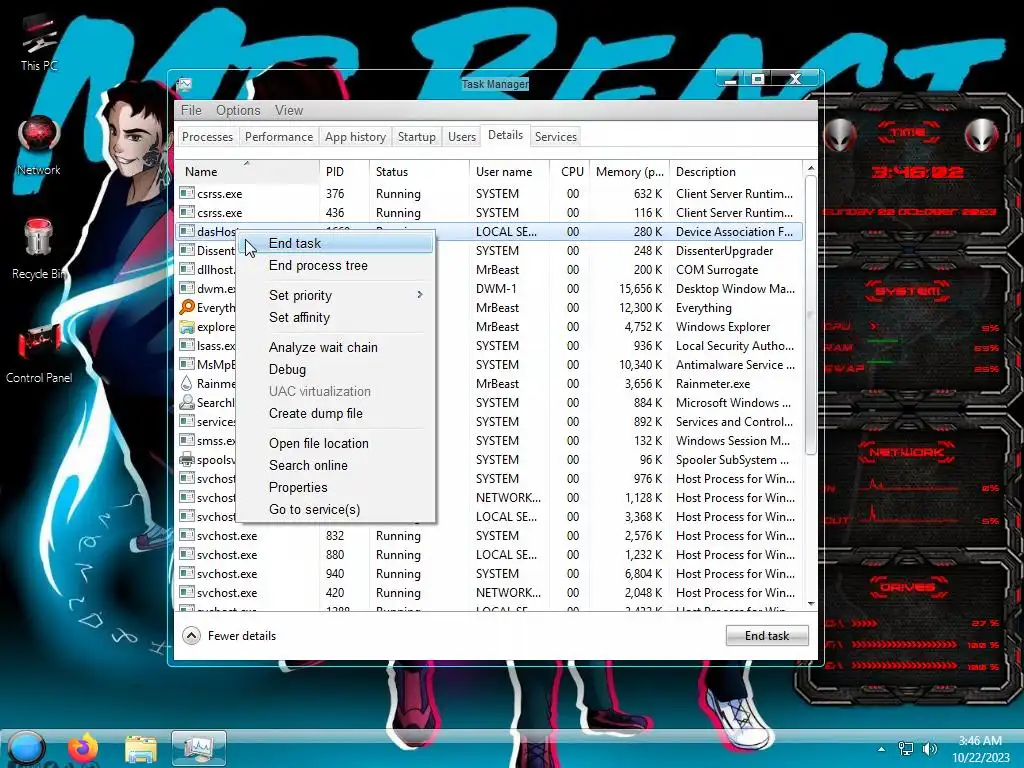Screen dimensions: 1024x768
Task: Click the End task button at bottom
Action: pos(767,635)
